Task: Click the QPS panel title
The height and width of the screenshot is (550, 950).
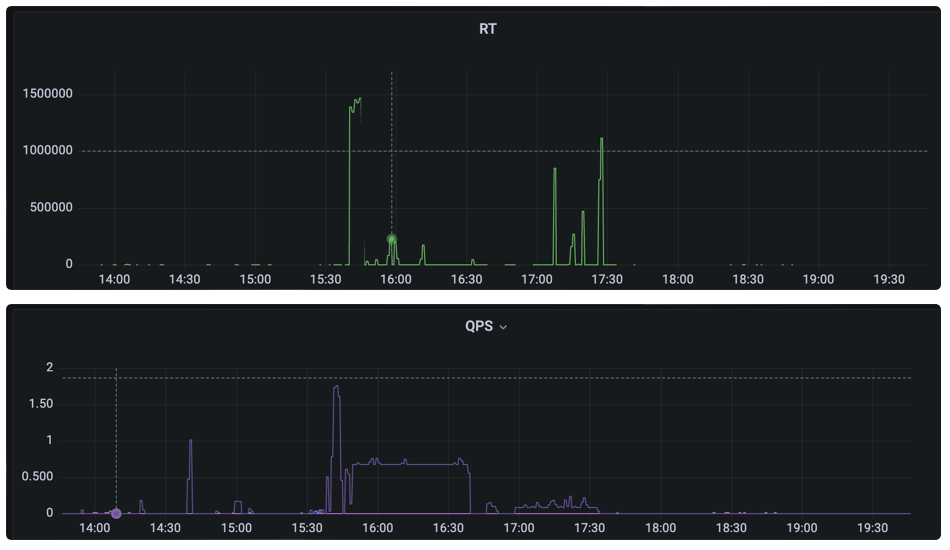Action: coord(479,326)
